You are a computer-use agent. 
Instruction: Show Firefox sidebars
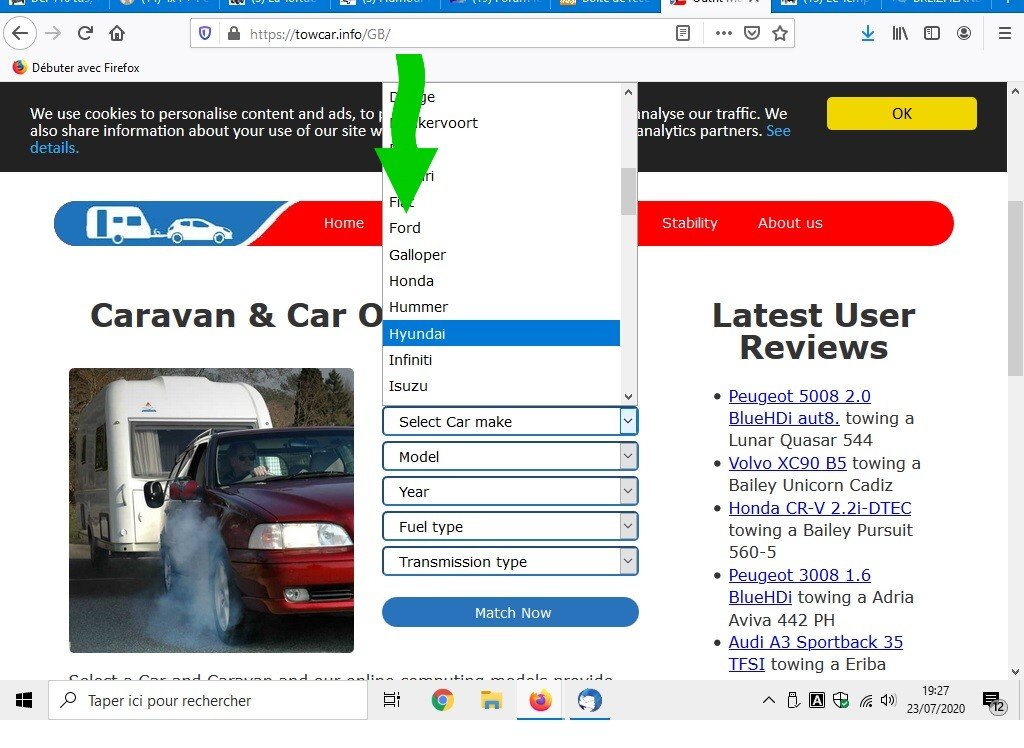pyautogui.click(x=932, y=33)
